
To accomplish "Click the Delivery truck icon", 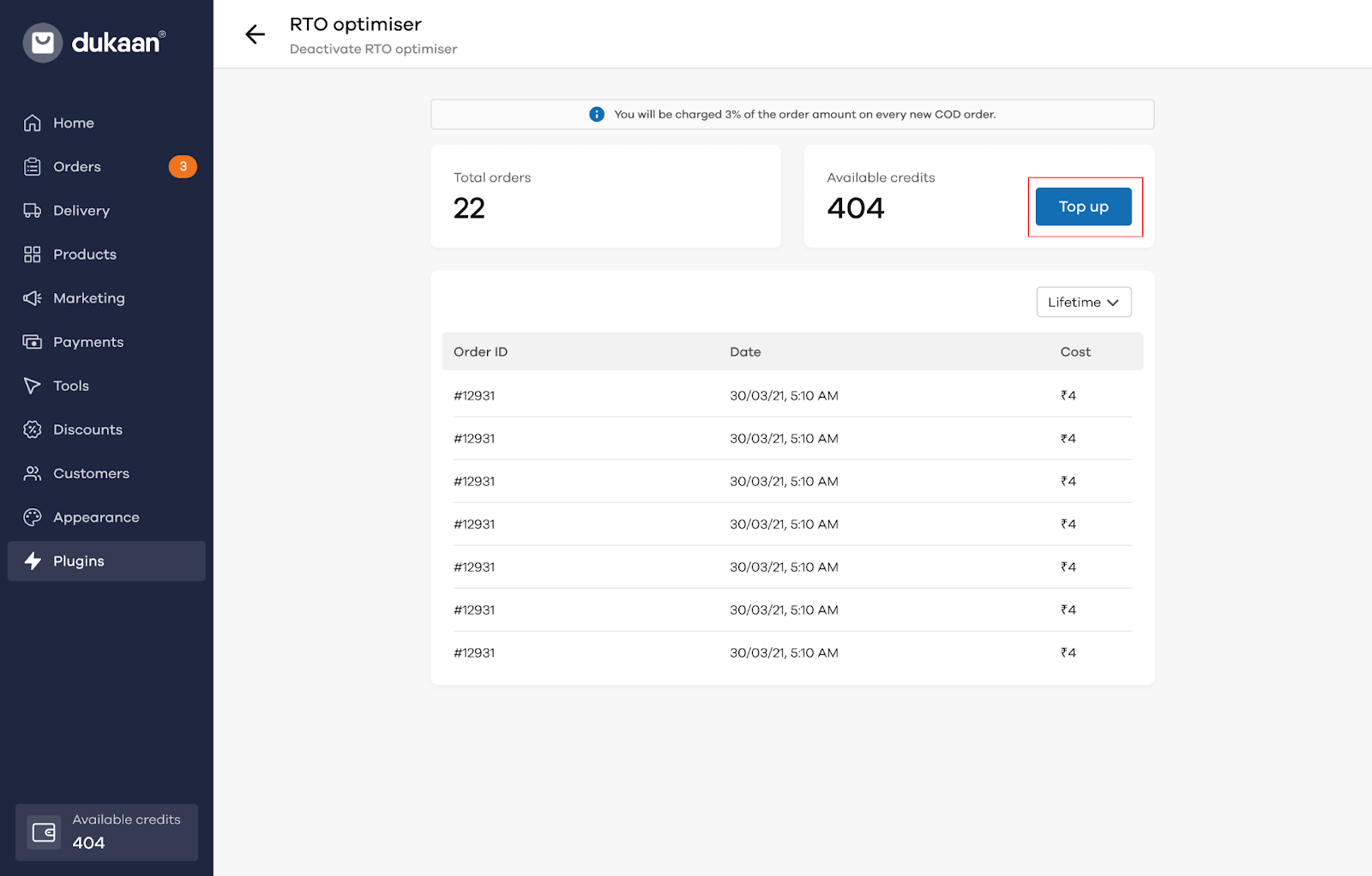I will (x=33, y=210).
